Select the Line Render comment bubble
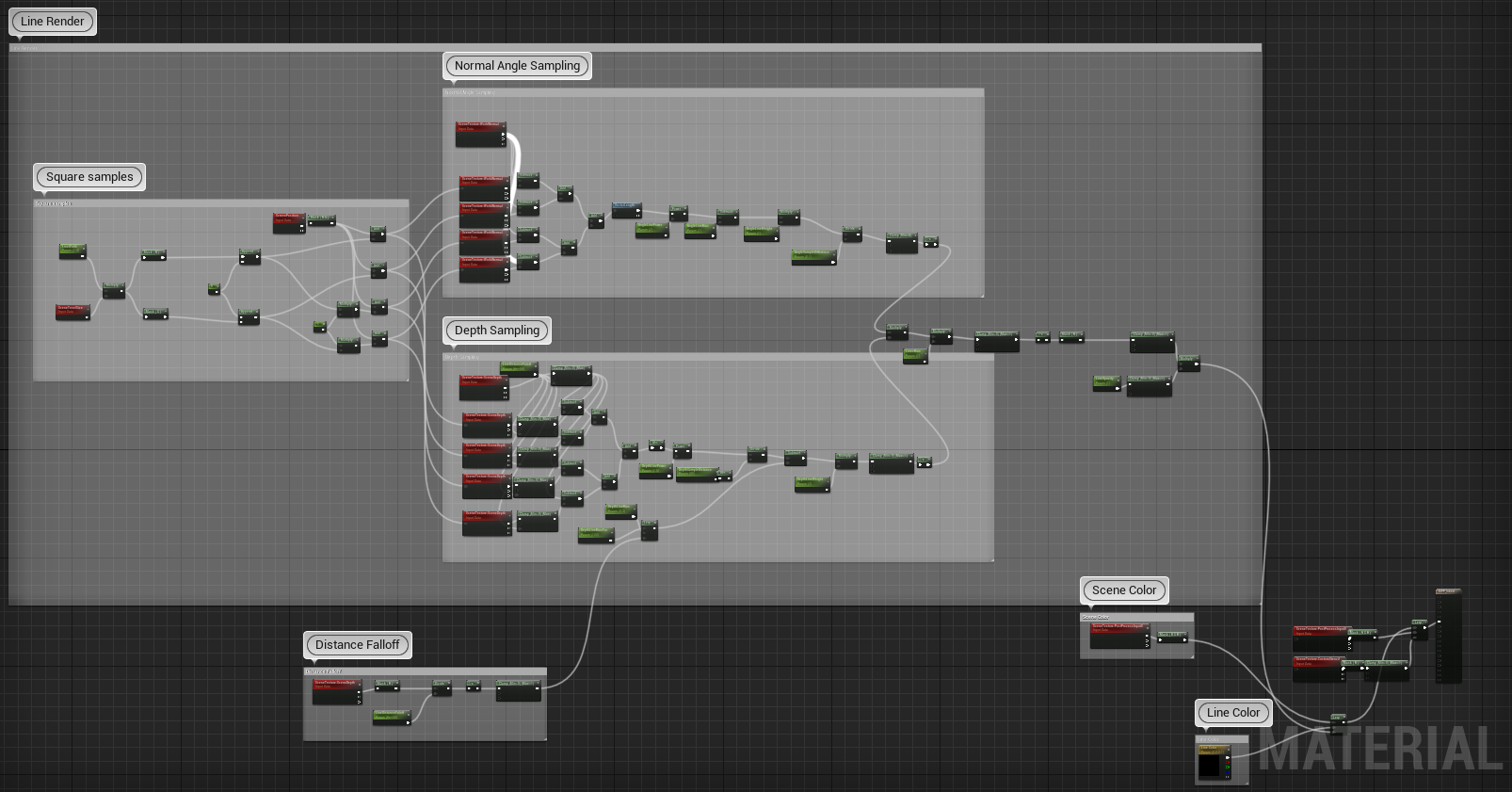Image resolution: width=1512 pixels, height=792 pixels. 52,22
